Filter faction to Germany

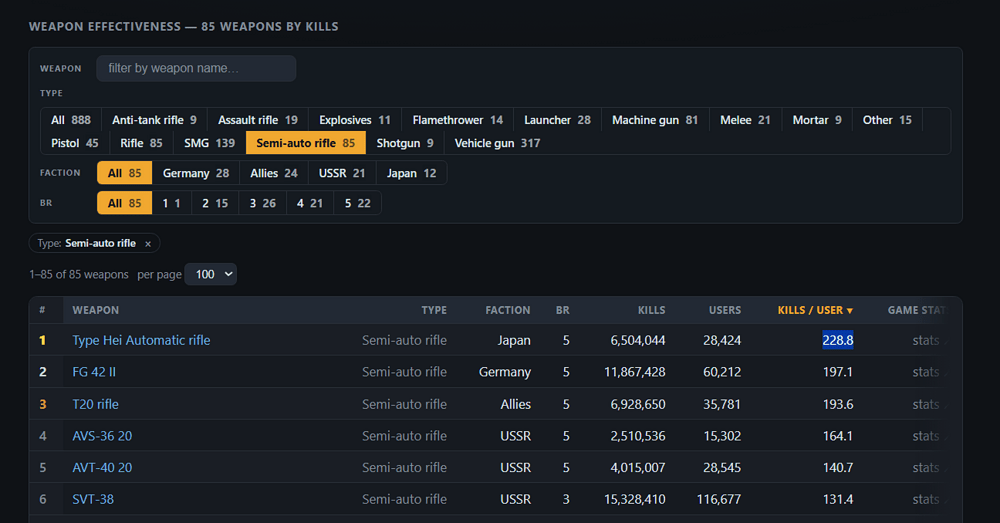click(196, 173)
